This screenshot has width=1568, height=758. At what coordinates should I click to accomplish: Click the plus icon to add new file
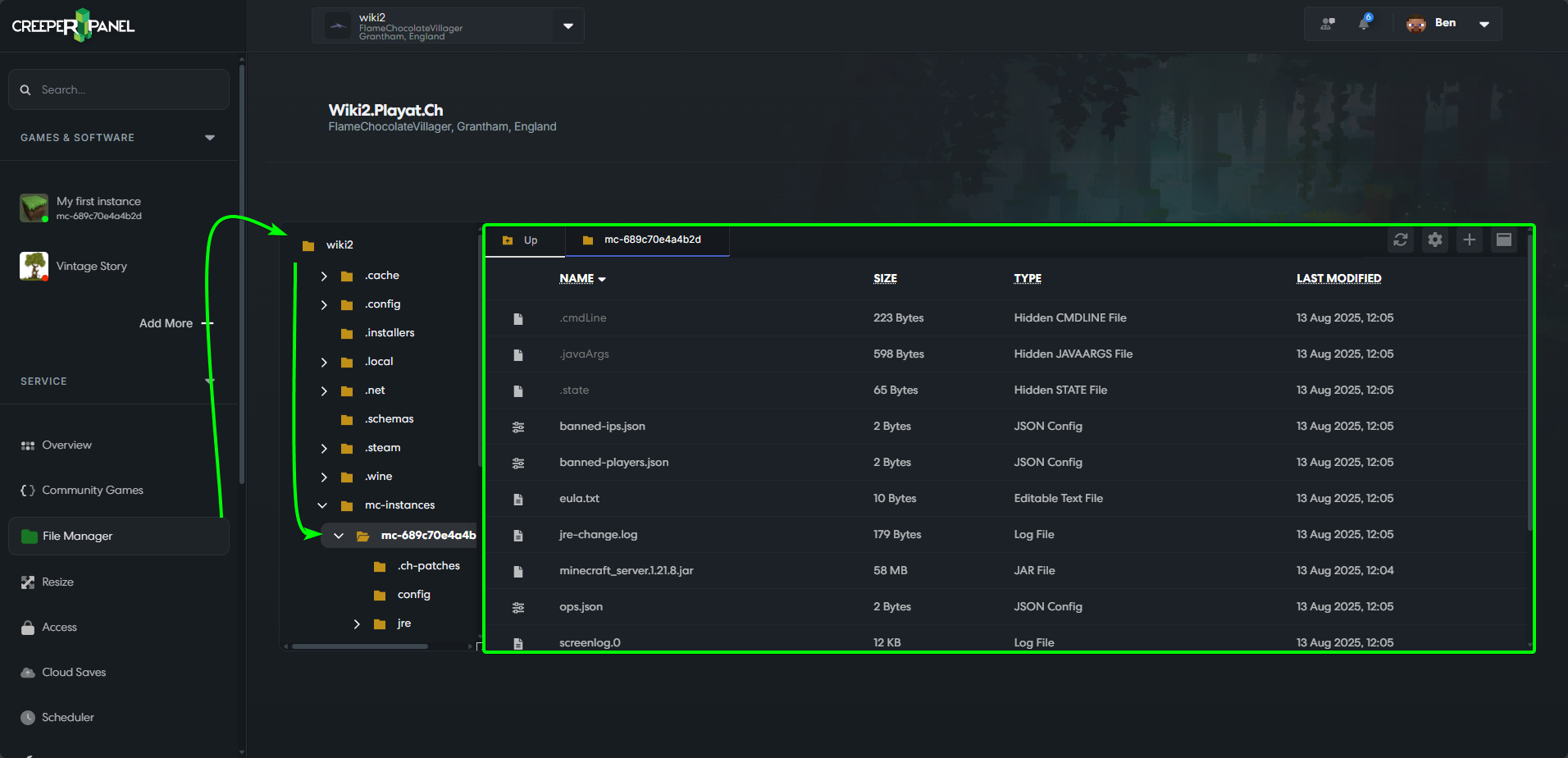1470,240
